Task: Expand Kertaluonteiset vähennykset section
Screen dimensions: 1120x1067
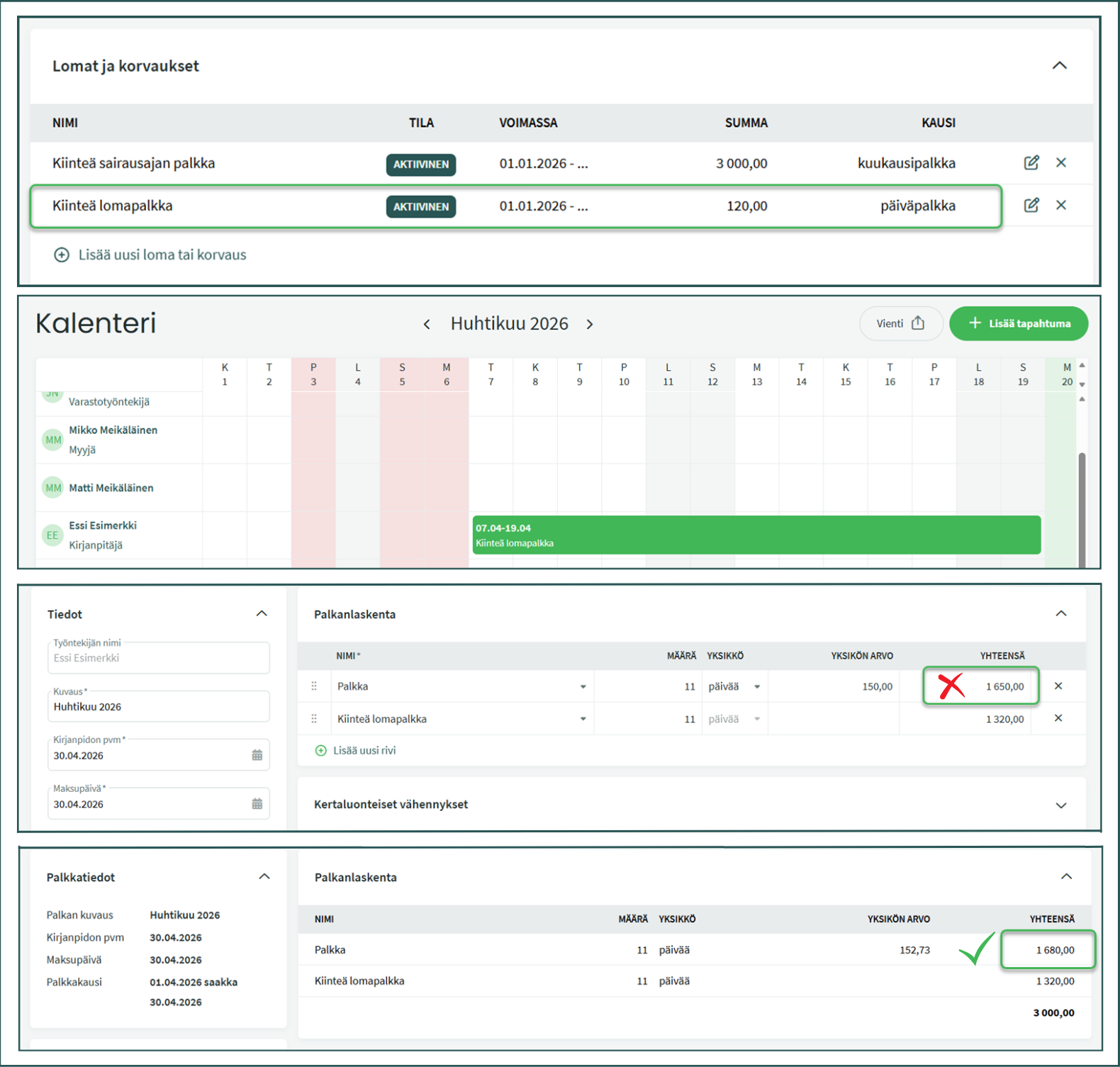Action: pyautogui.click(x=1061, y=805)
